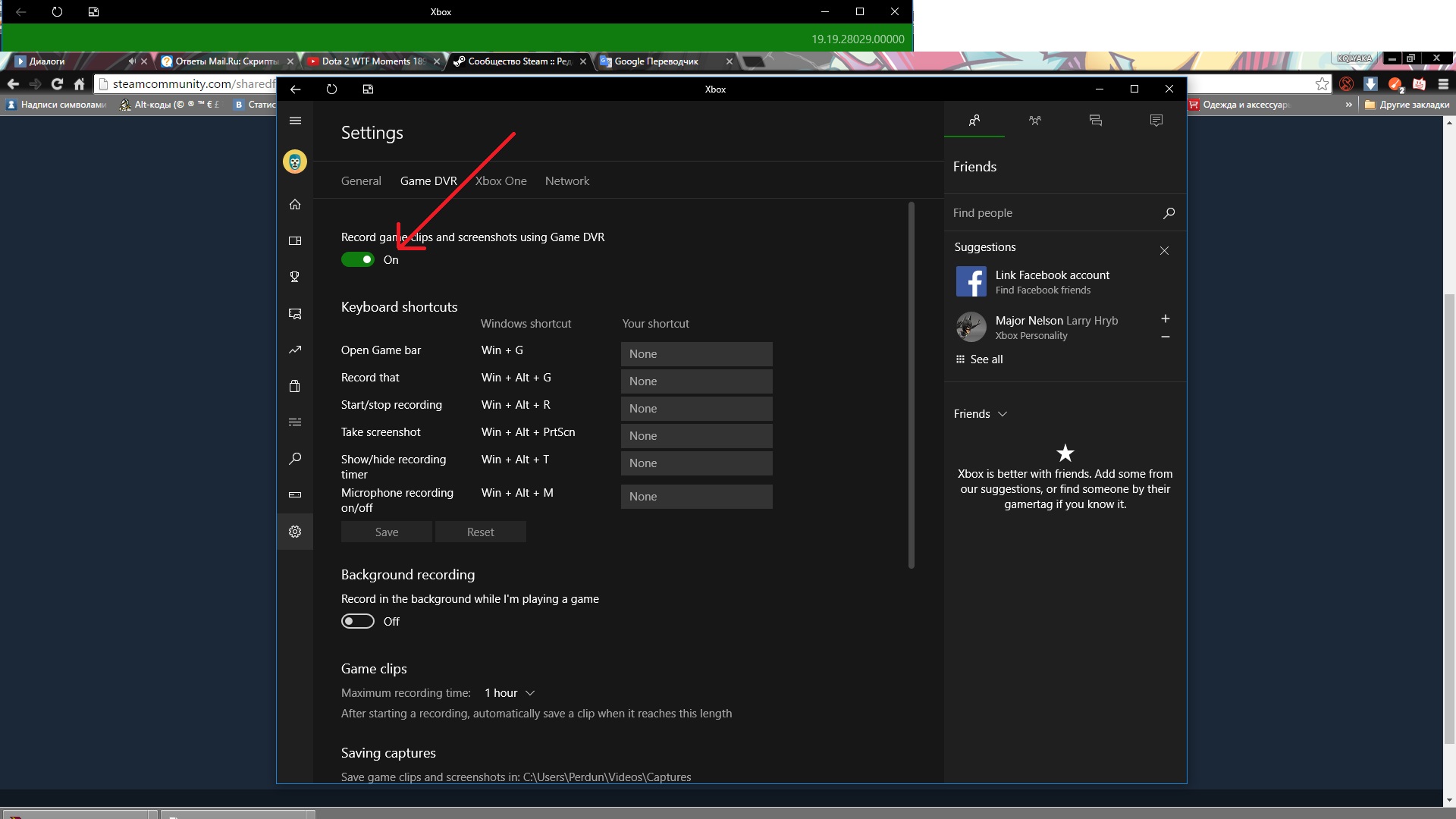The image size is (1456, 819).
Task: Open Connect console icon in sidebar
Action: (295, 494)
